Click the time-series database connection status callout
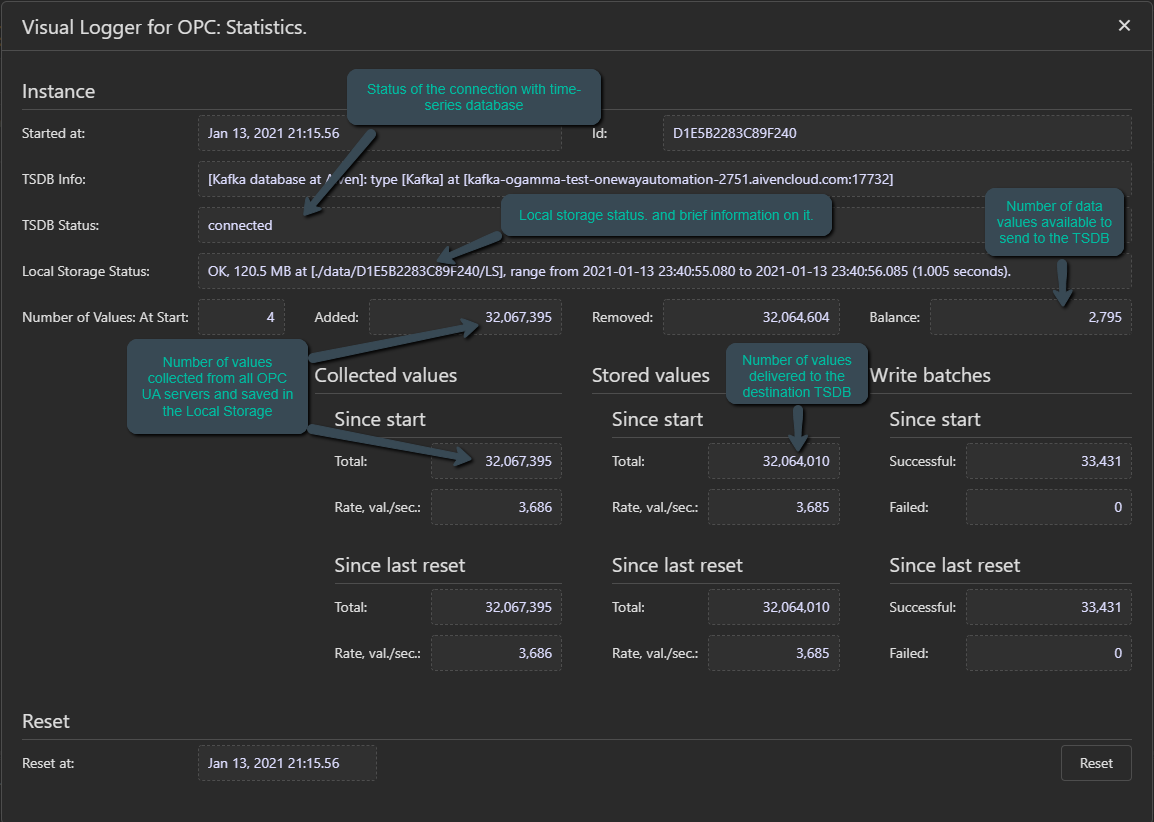The height and width of the screenshot is (822, 1154). click(x=473, y=96)
